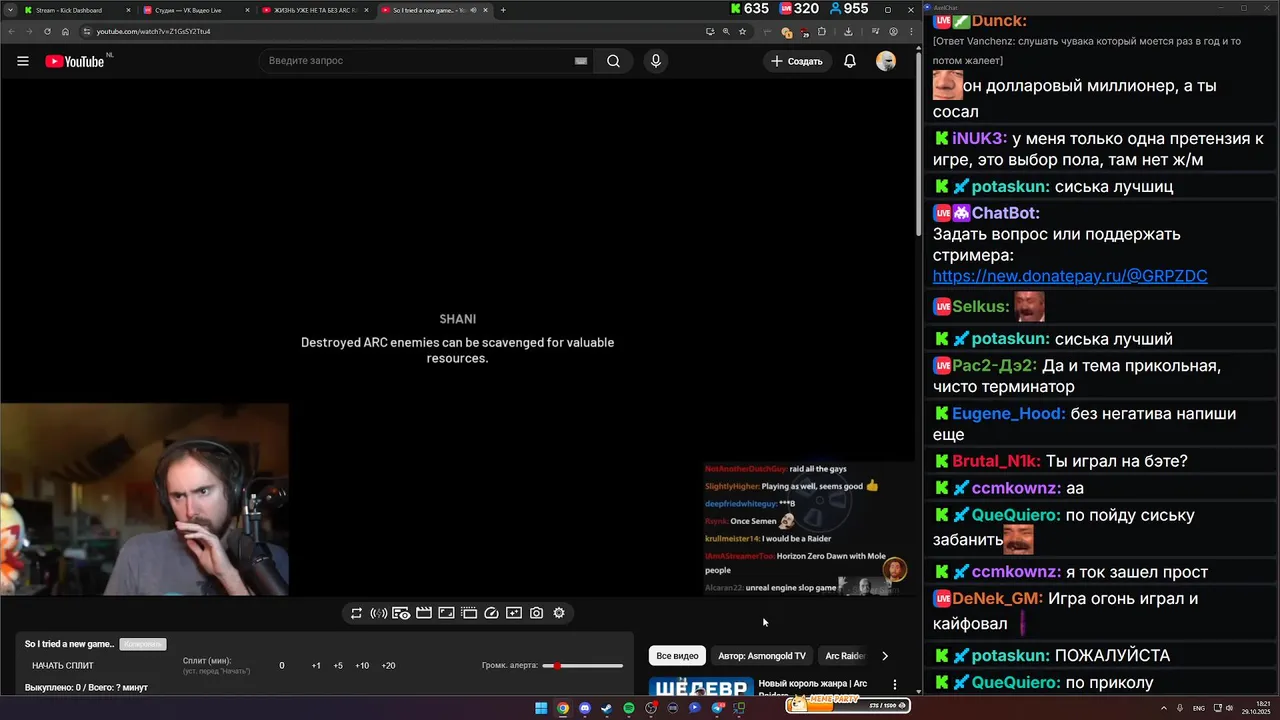Toggle loop icon in player toolbar
The width and height of the screenshot is (1280, 720).
coord(356,613)
